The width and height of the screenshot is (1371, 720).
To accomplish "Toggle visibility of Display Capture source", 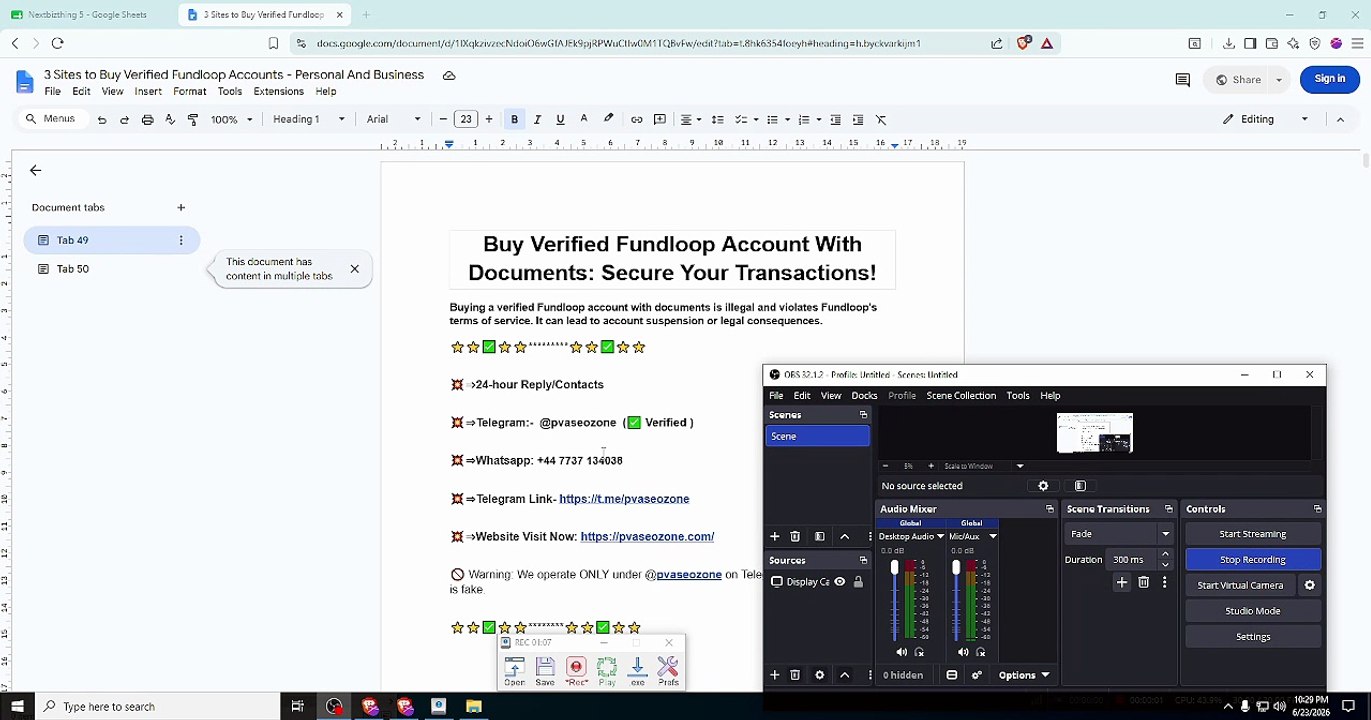I will point(840,582).
